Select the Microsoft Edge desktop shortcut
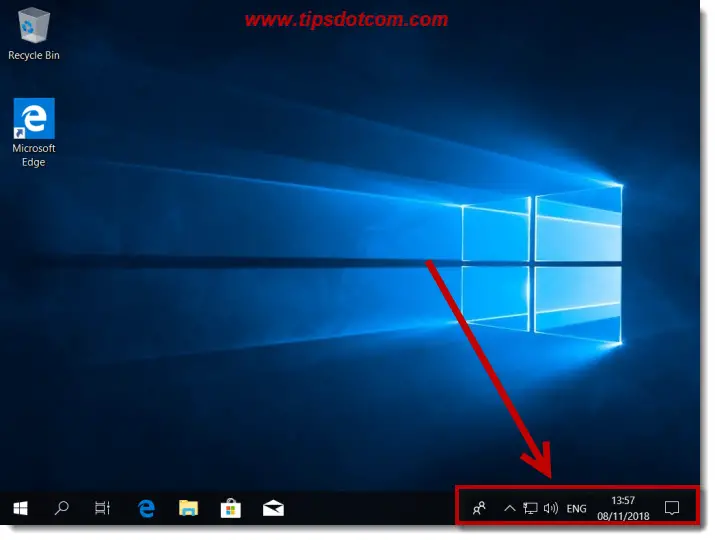715x540 pixels. tap(34, 132)
